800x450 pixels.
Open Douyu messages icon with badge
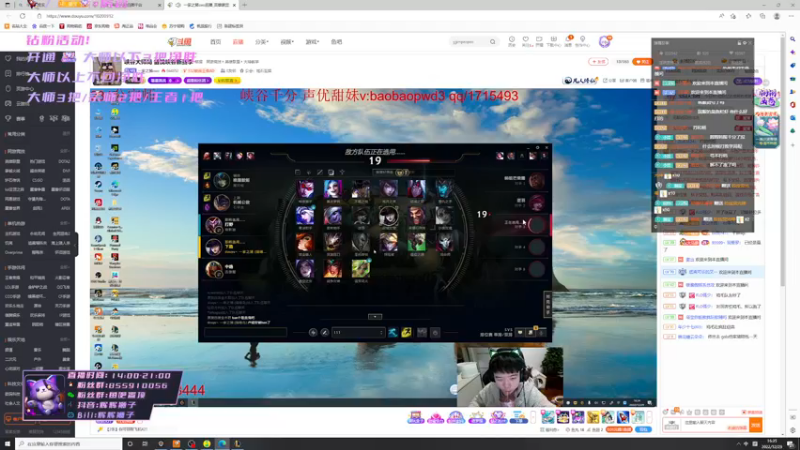[x=568, y=41]
